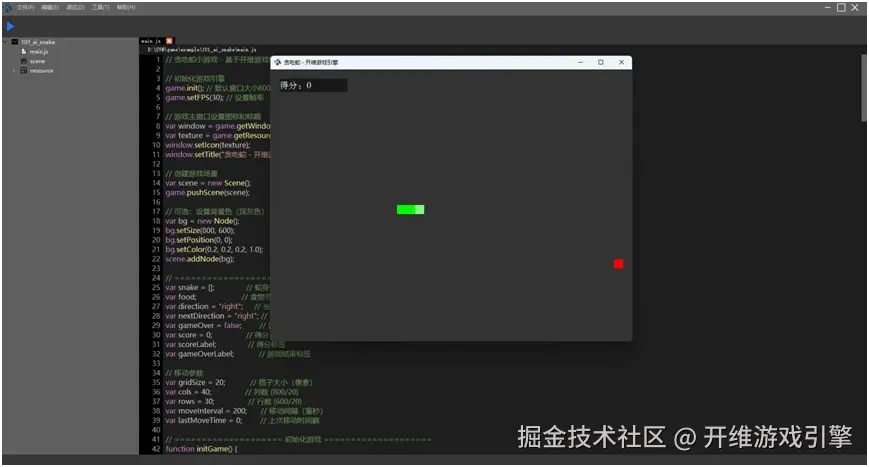Screen dimensions: 869x467
Task: Minimize the snake game window
Action: [580, 62]
